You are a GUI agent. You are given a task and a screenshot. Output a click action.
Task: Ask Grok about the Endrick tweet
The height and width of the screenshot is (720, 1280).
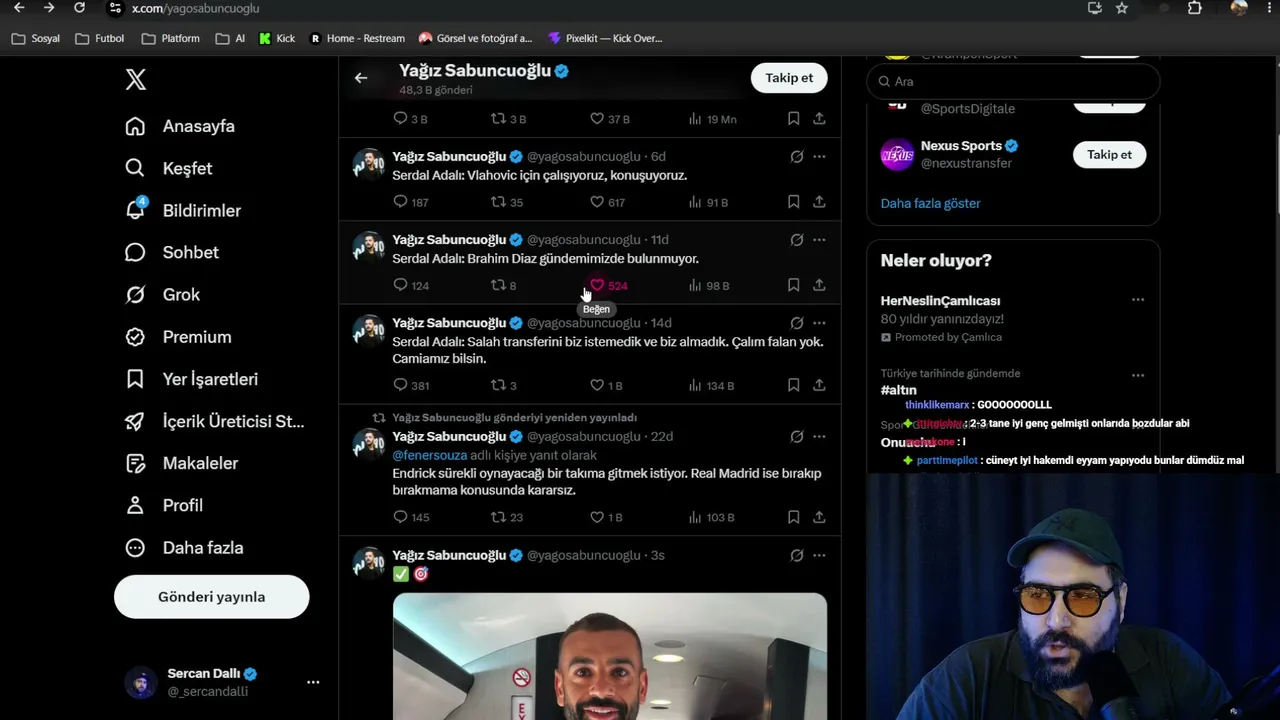coord(797,437)
